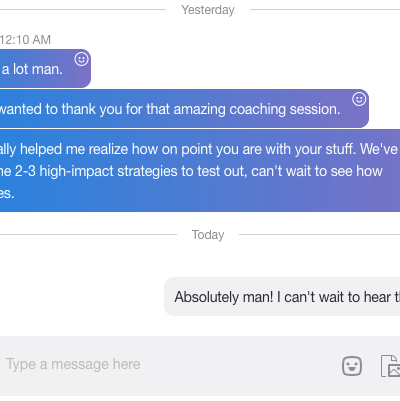
Task: Attach an image or file to message
Action: (x=391, y=366)
